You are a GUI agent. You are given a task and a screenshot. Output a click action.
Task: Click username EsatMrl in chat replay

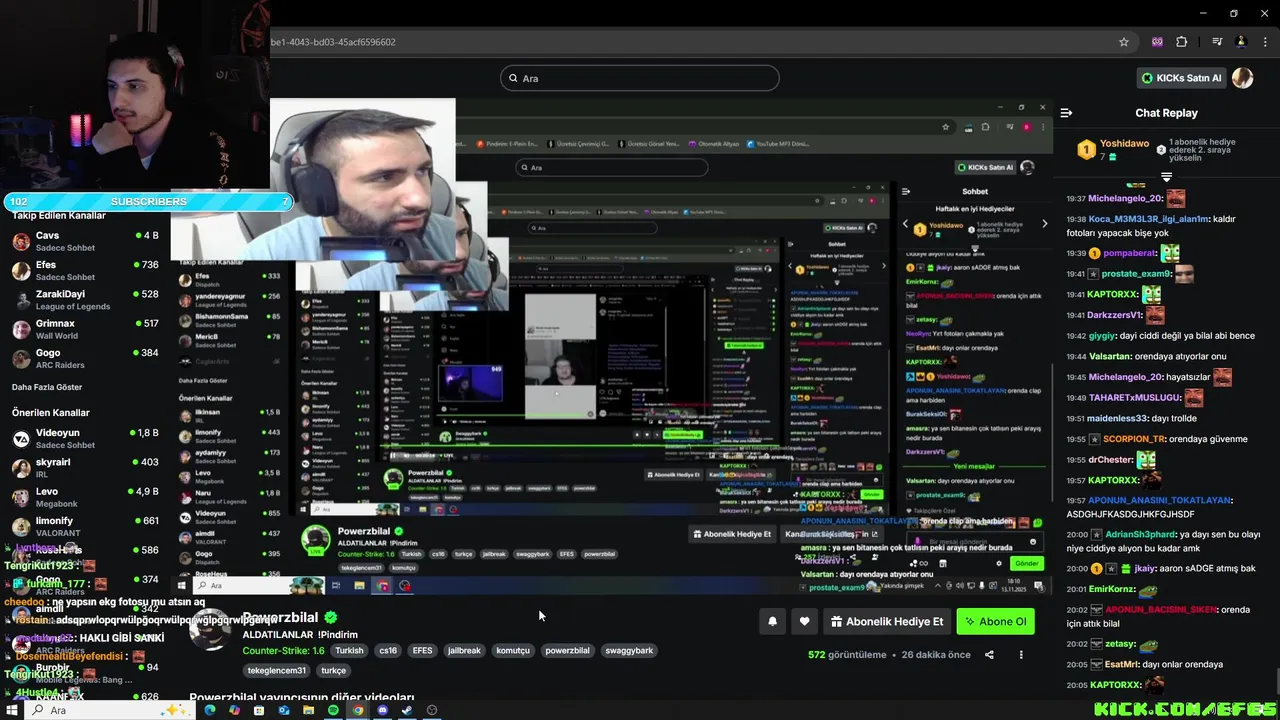pos(1121,664)
